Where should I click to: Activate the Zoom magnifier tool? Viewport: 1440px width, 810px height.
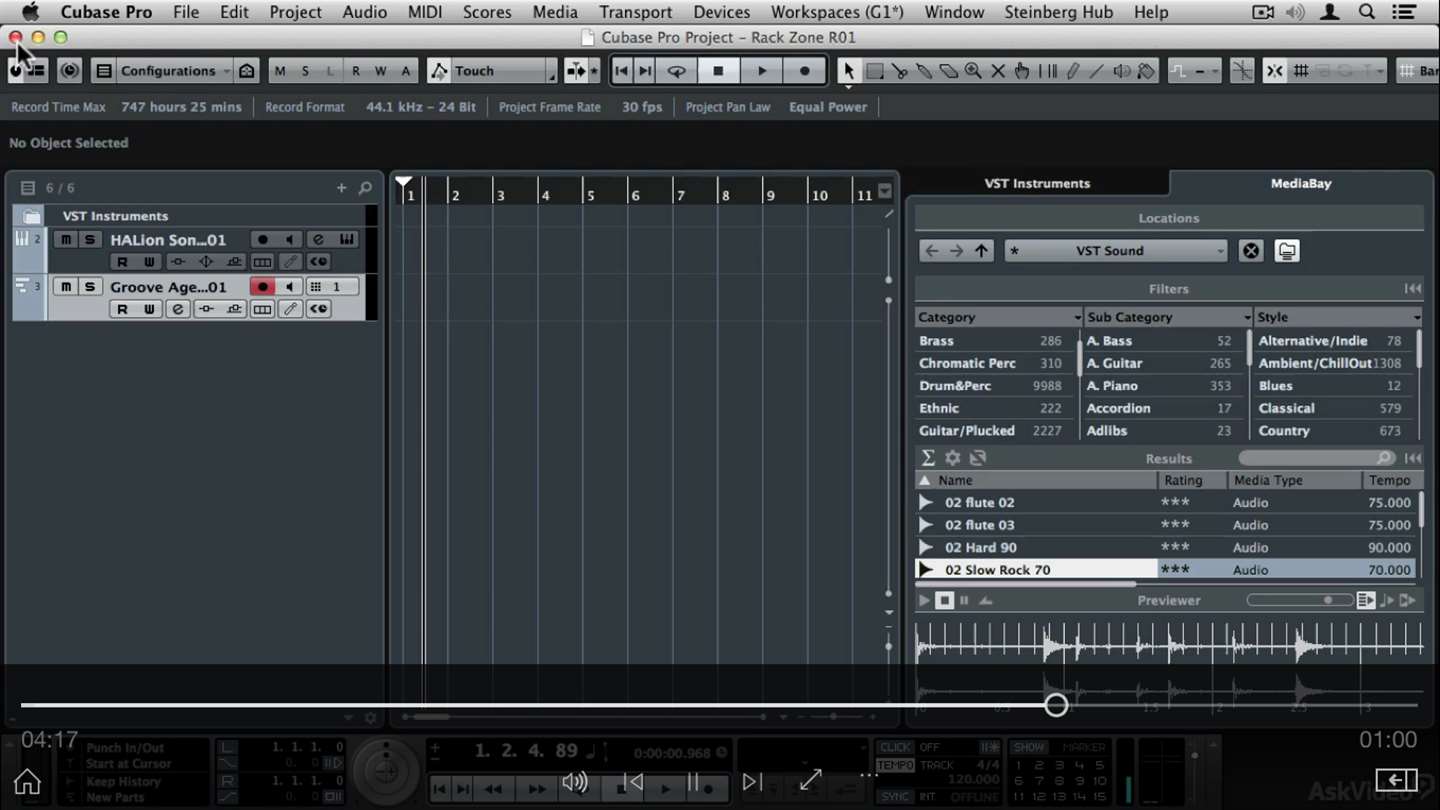click(x=973, y=71)
